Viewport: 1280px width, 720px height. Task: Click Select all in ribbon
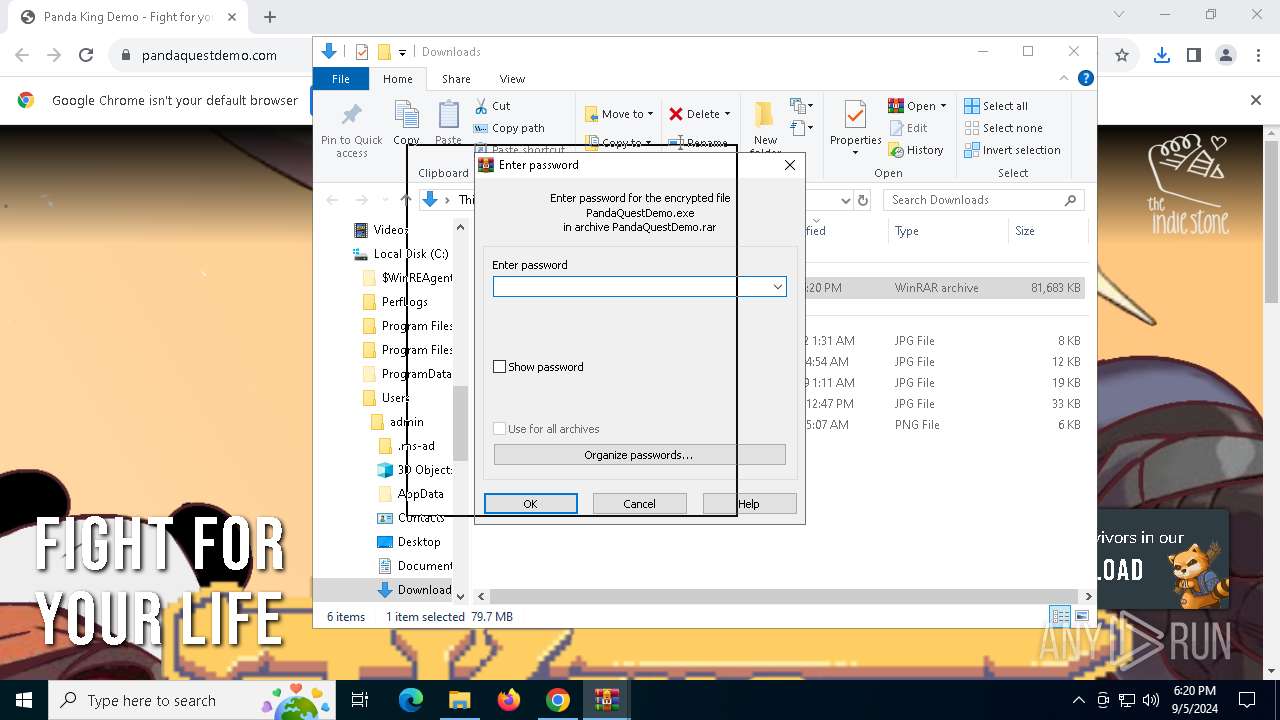point(996,106)
